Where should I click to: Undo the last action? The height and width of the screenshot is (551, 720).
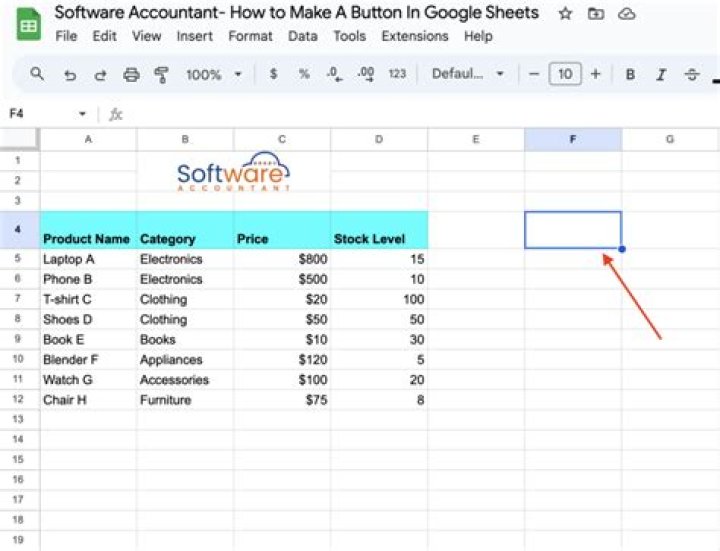70,74
